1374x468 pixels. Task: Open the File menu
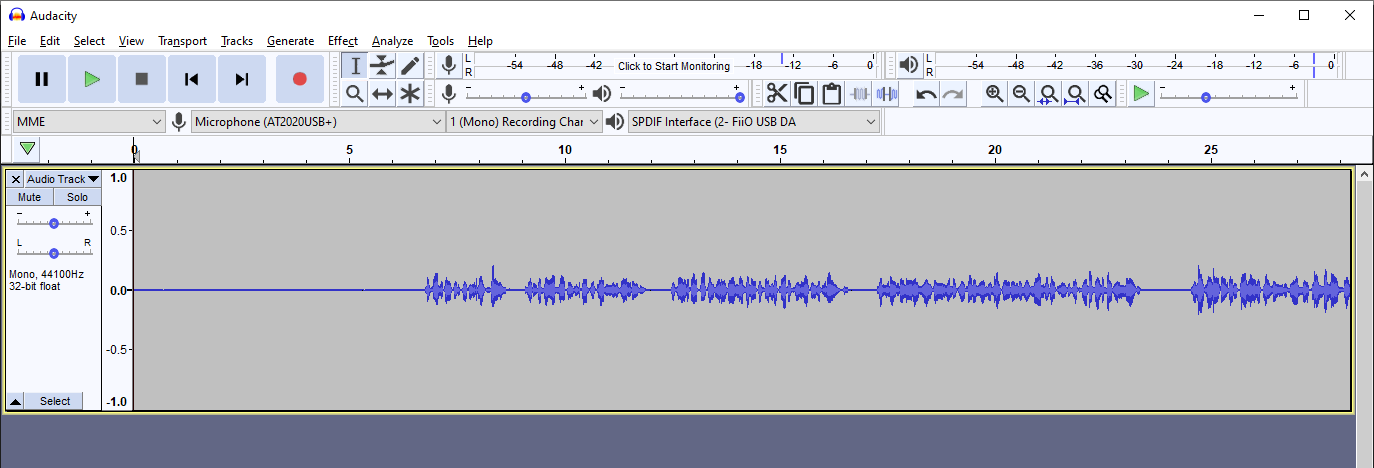[x=17, y=41]
